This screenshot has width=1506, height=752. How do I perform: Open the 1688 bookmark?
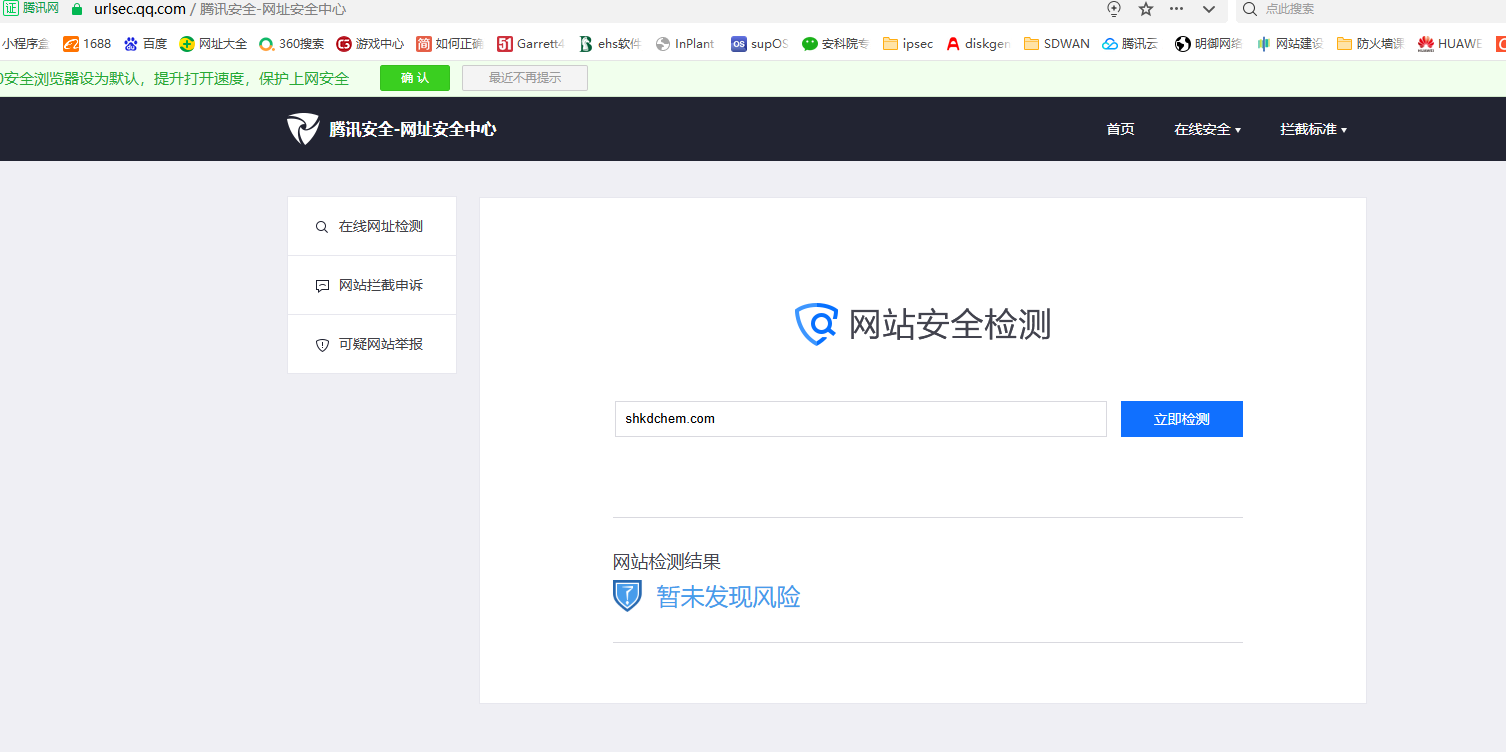pos(87,44)
